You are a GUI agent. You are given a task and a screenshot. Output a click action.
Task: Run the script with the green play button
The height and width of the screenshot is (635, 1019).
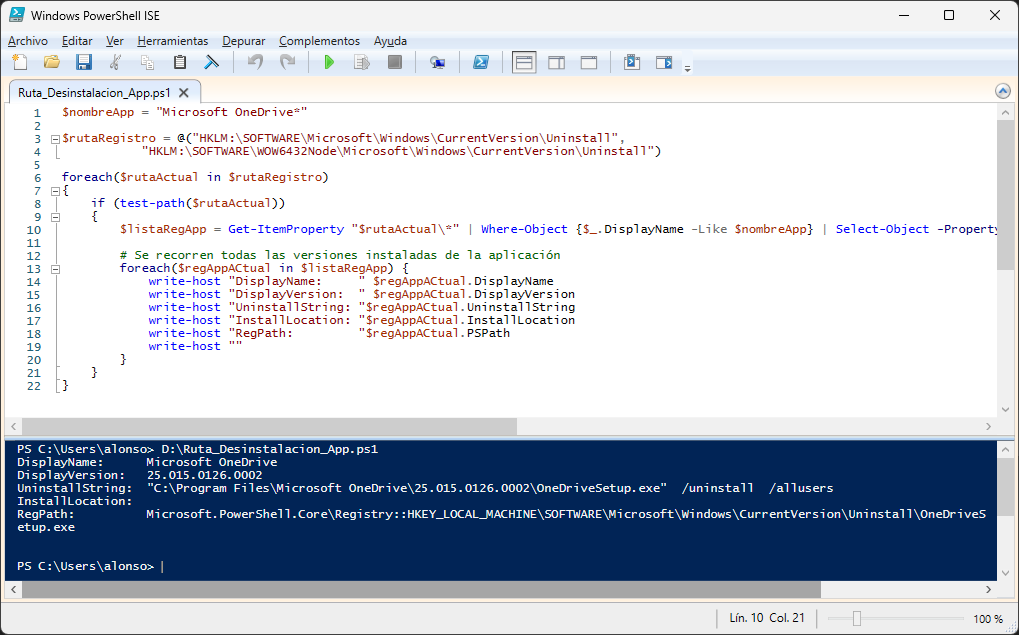(x=329, y=63)
